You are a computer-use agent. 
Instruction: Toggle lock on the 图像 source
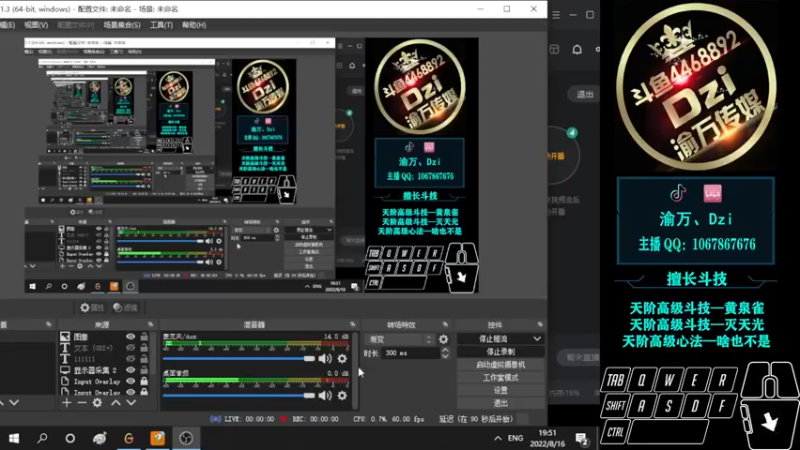point(144,337)
